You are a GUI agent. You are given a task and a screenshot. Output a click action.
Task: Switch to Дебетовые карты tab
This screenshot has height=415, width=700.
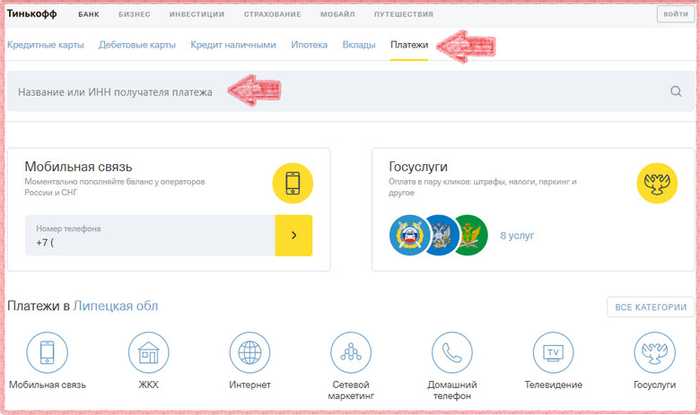tap(137, 45)
